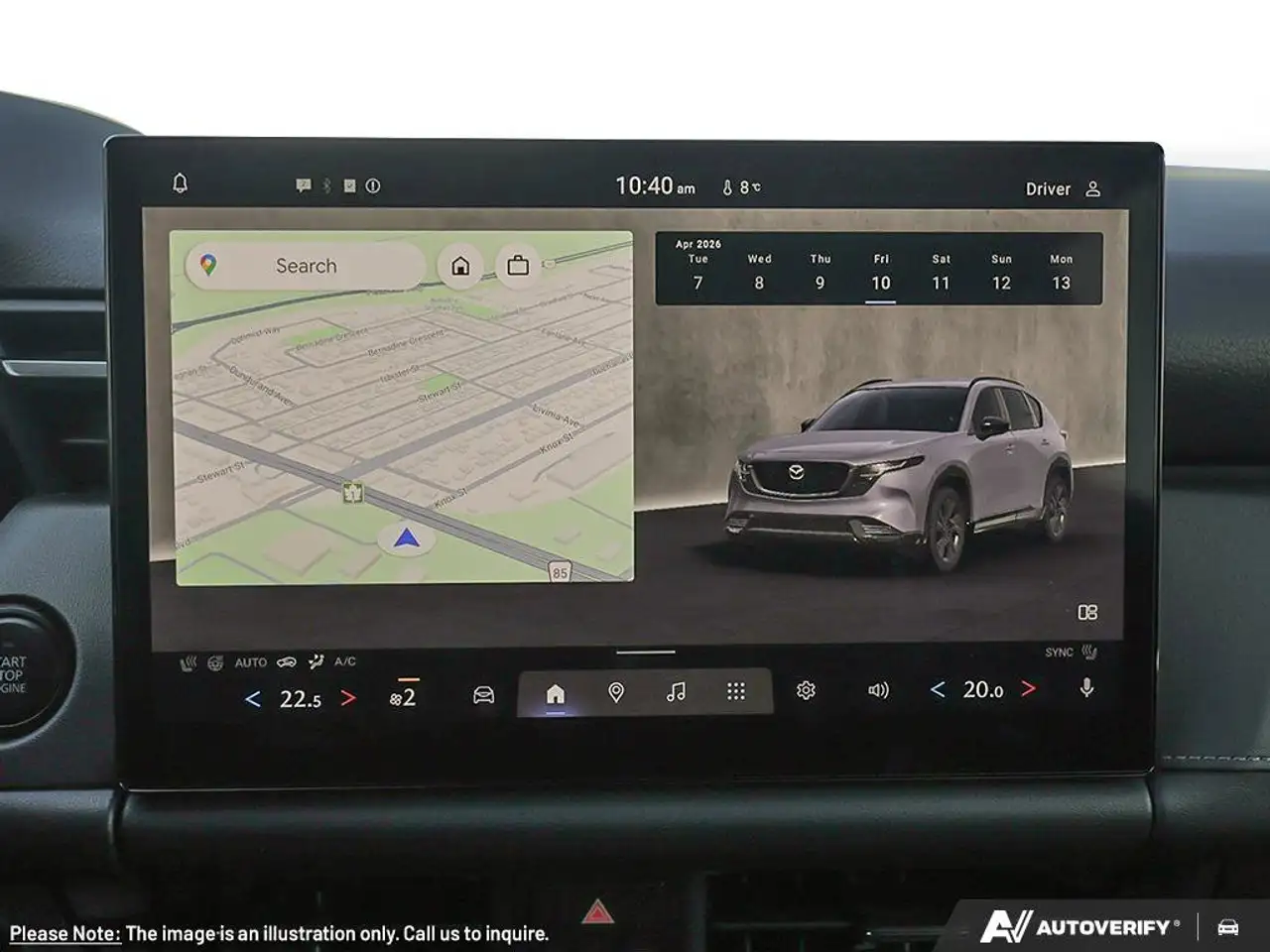1270x952 pixels.
Task: Toggle the airflow direction mode
Action: [x=317, y=661]
